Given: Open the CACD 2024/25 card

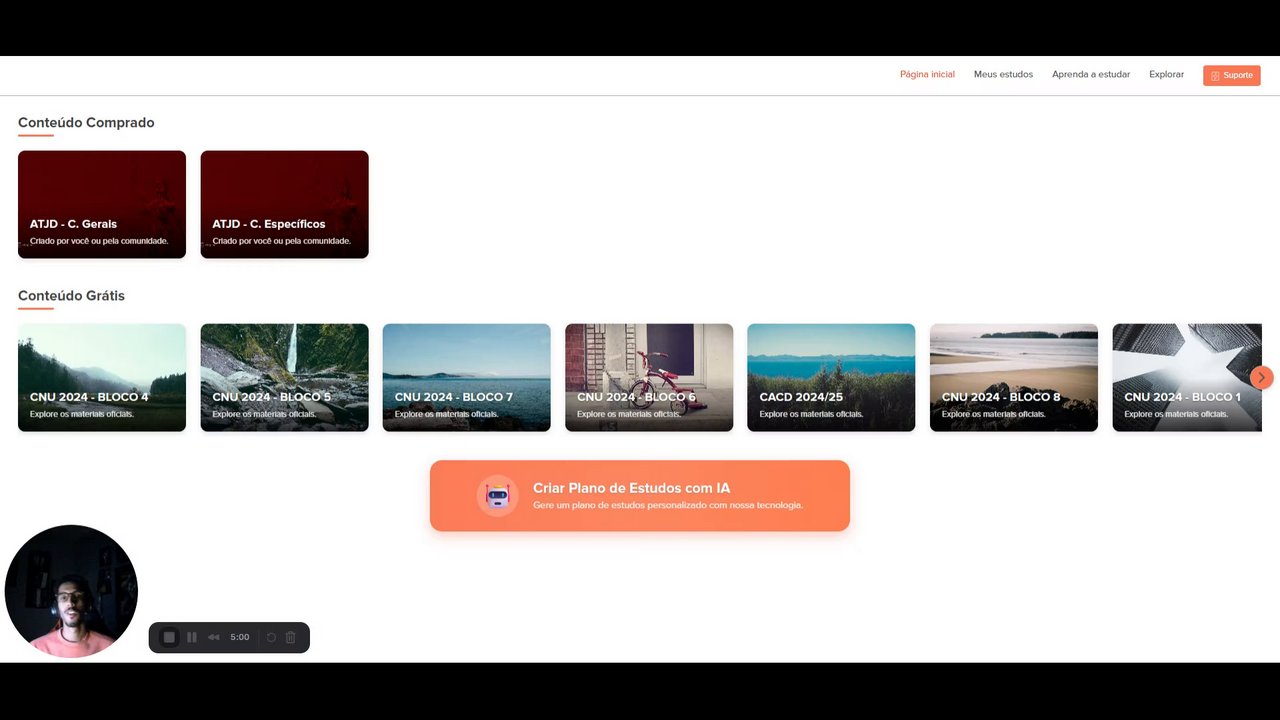Looking at the screenshot, I should point(831,377).
